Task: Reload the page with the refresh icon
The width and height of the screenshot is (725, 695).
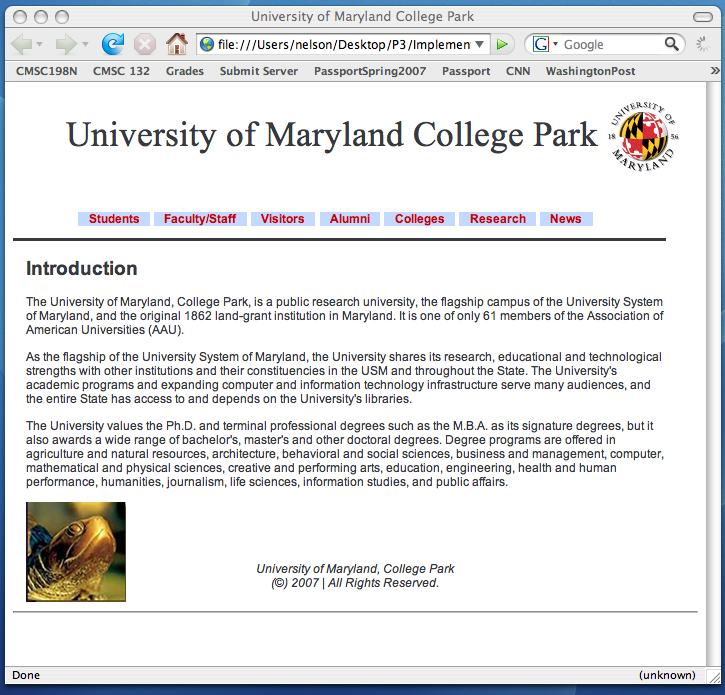Action: [113, 44]
